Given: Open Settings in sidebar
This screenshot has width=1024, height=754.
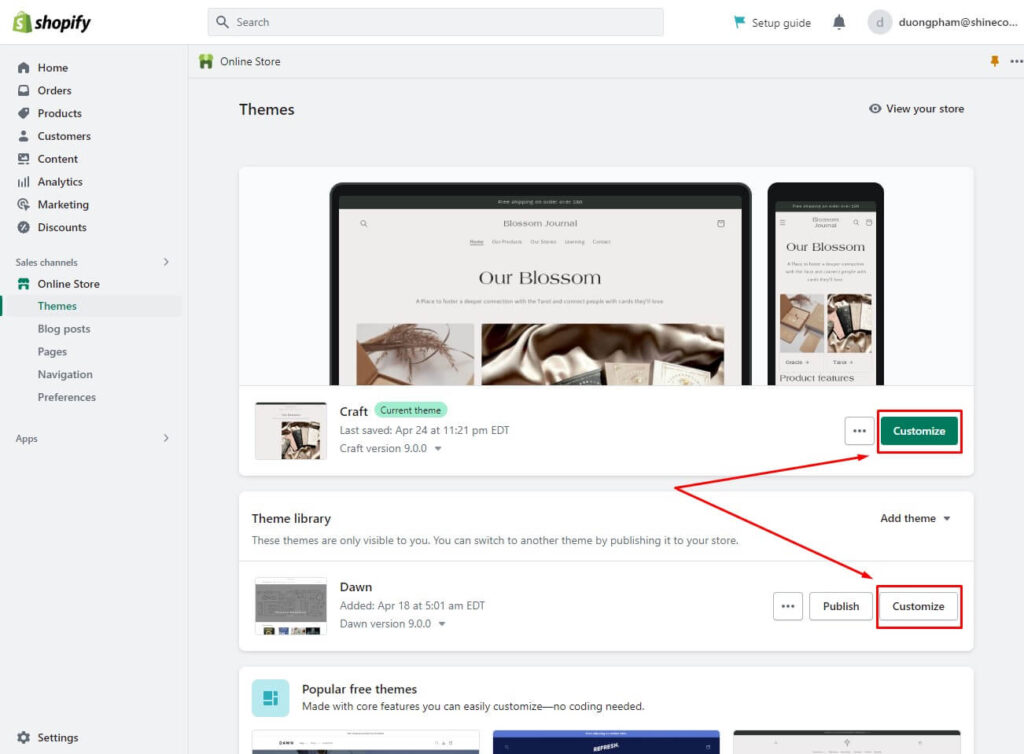Looking at the screenshot, I should pos(57,738).
